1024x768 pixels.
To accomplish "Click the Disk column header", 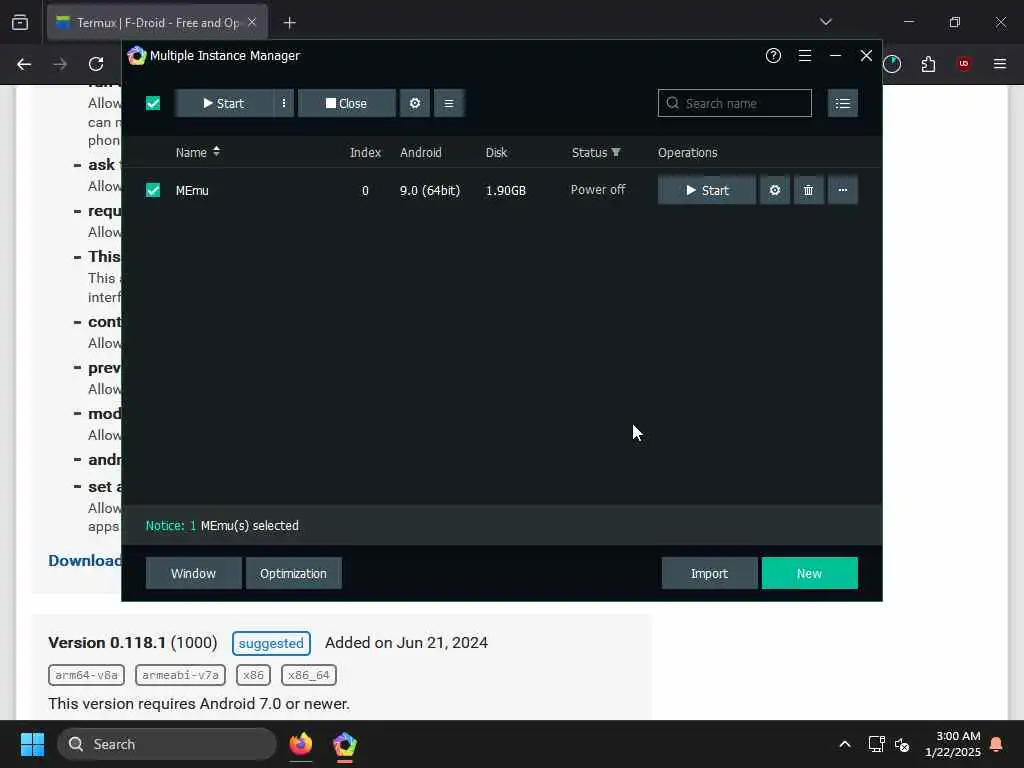I will tap(496, 153).
